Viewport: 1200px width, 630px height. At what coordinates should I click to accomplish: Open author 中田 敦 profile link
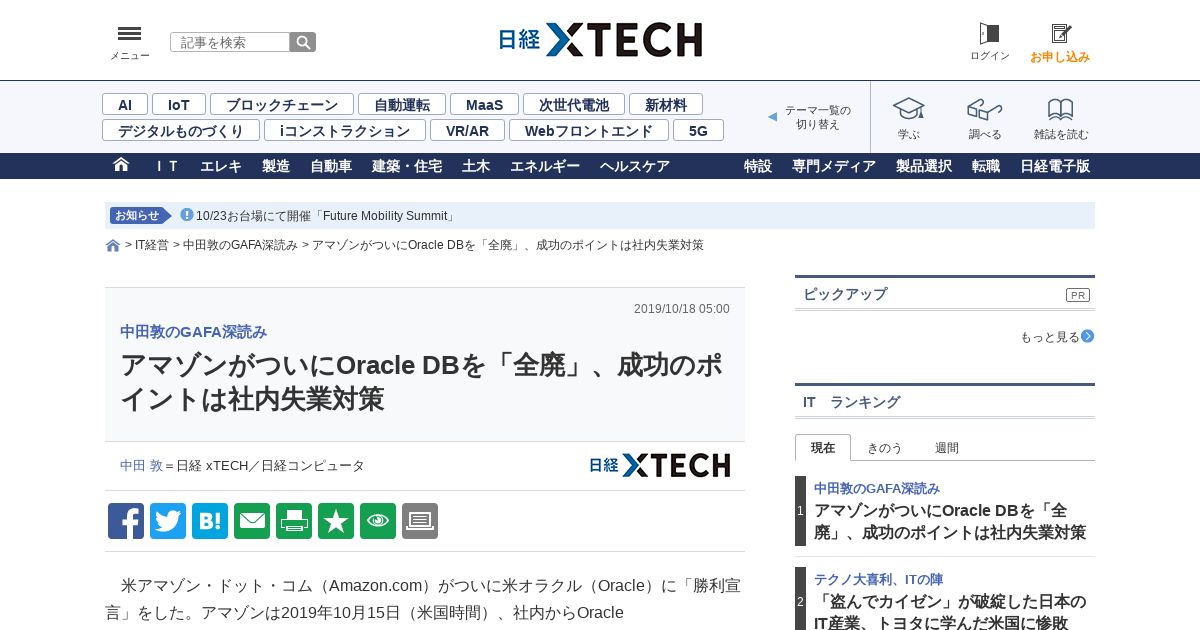point(141,466)
